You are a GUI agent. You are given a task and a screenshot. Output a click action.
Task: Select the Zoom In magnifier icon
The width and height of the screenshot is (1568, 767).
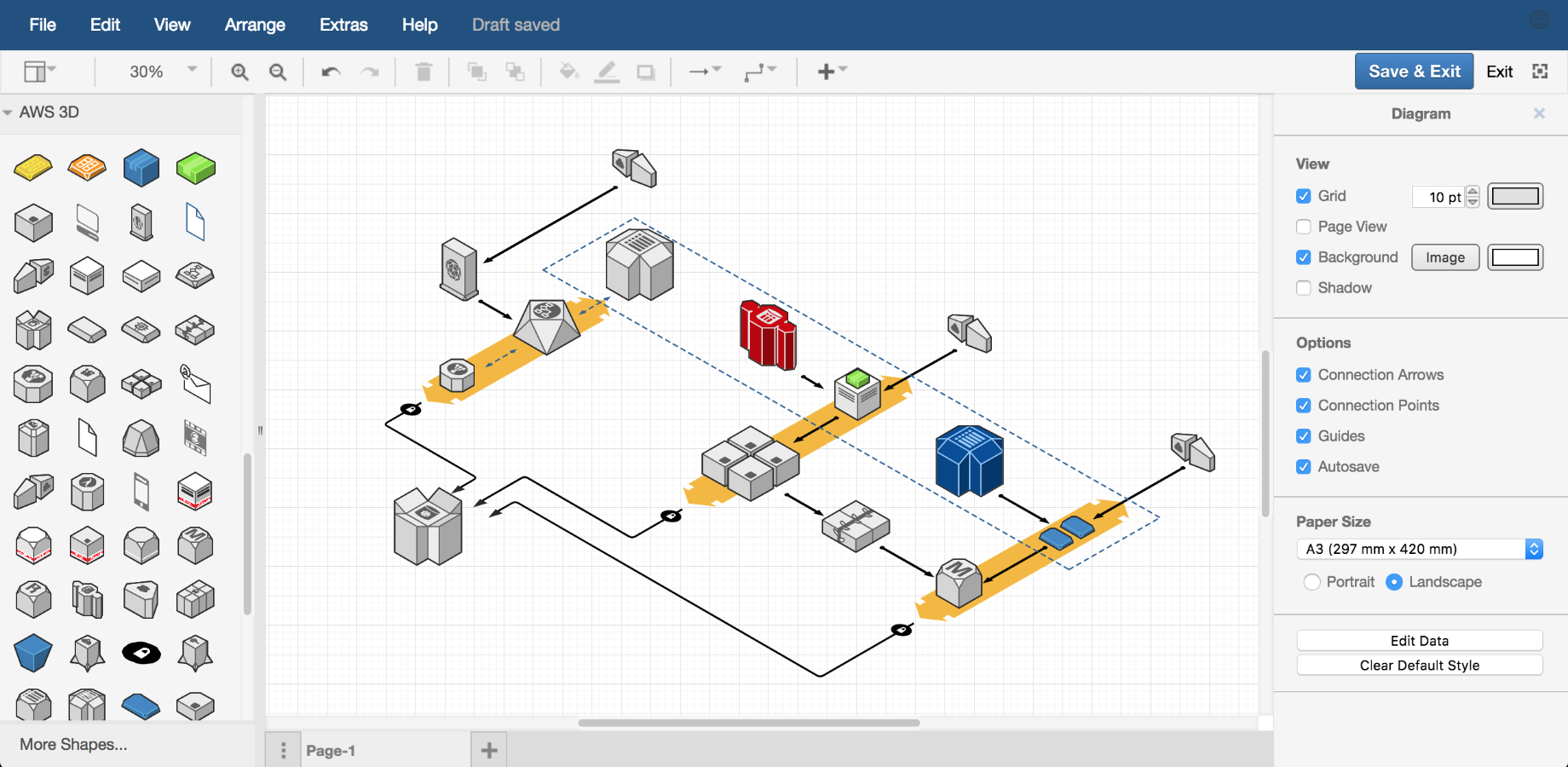click(239, 72)
